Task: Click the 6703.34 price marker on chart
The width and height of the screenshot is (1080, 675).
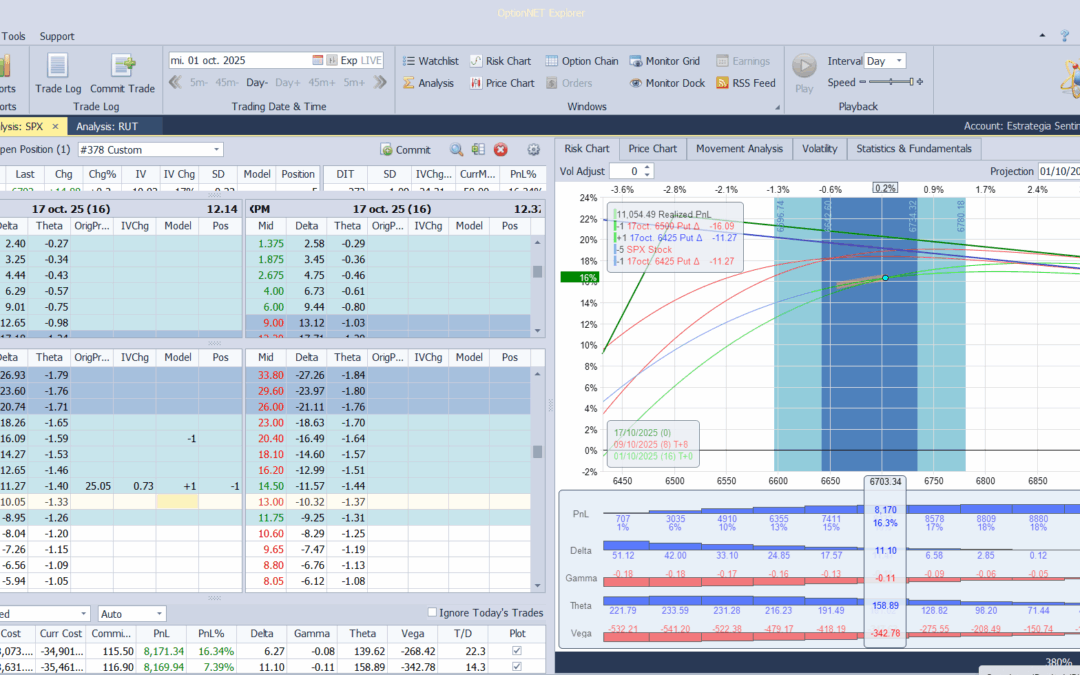Action: 884,481
